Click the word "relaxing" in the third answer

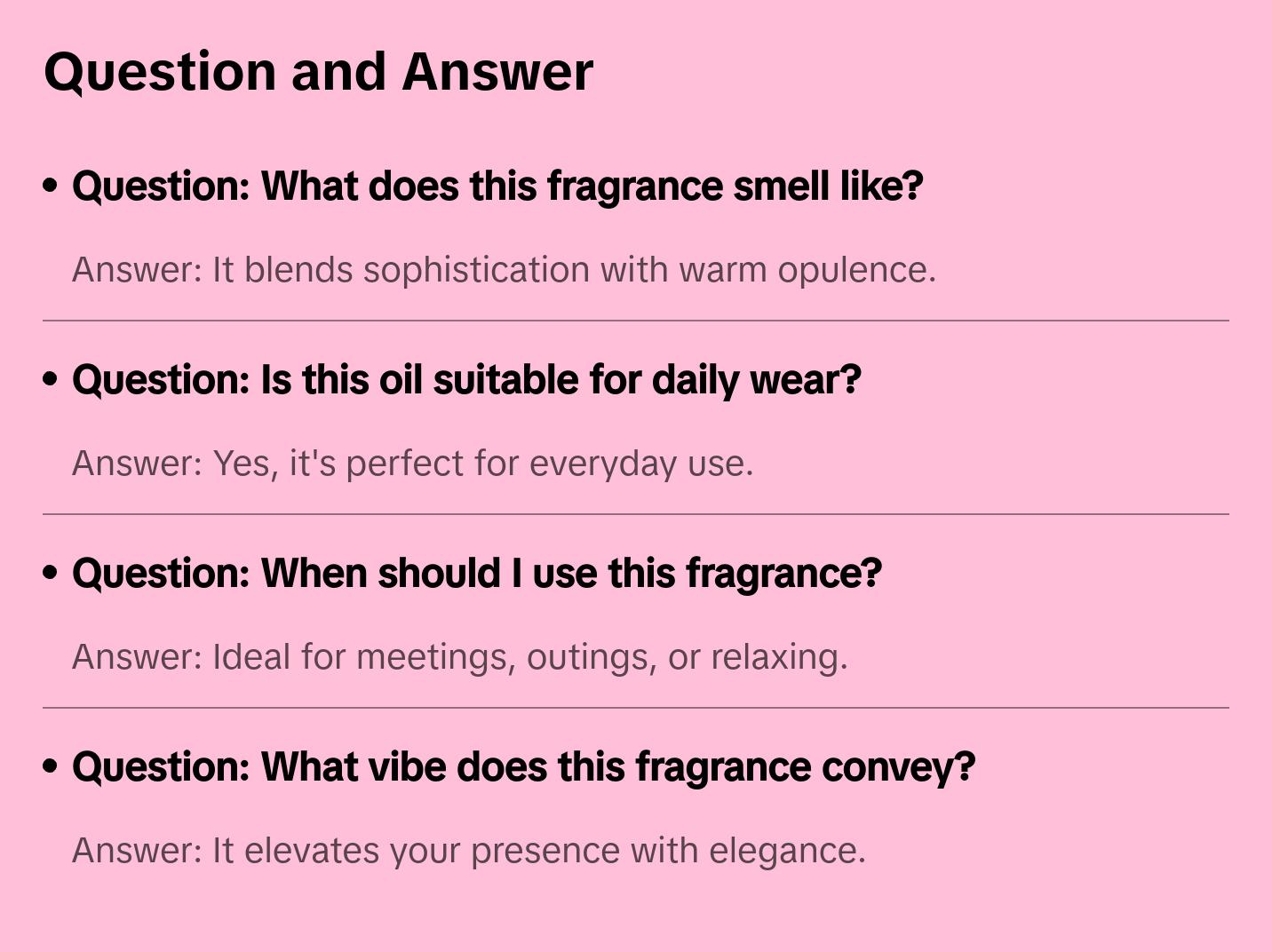point(778,657)
